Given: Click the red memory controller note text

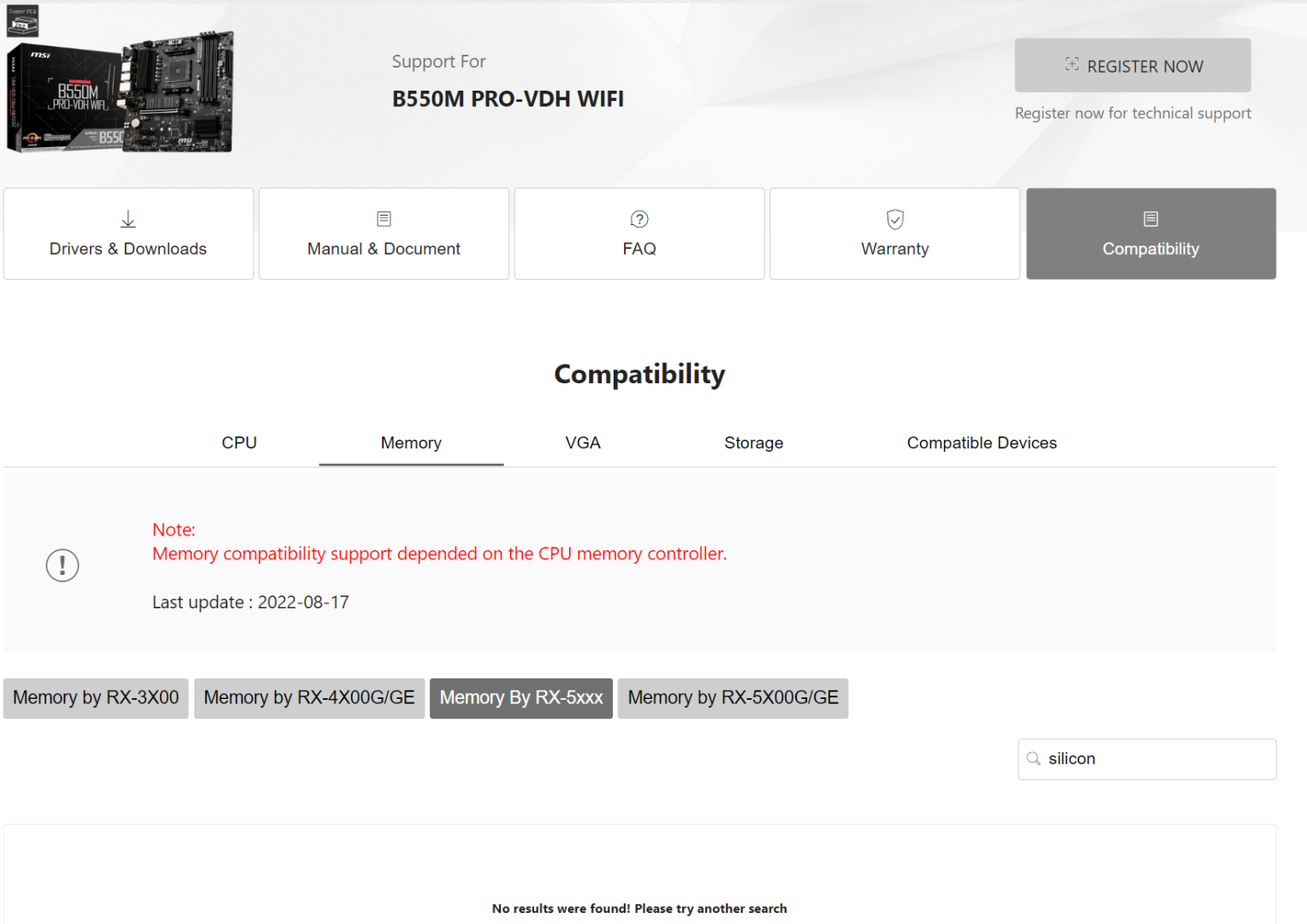Looking at the screenshot, I should [x=440, y=554].
